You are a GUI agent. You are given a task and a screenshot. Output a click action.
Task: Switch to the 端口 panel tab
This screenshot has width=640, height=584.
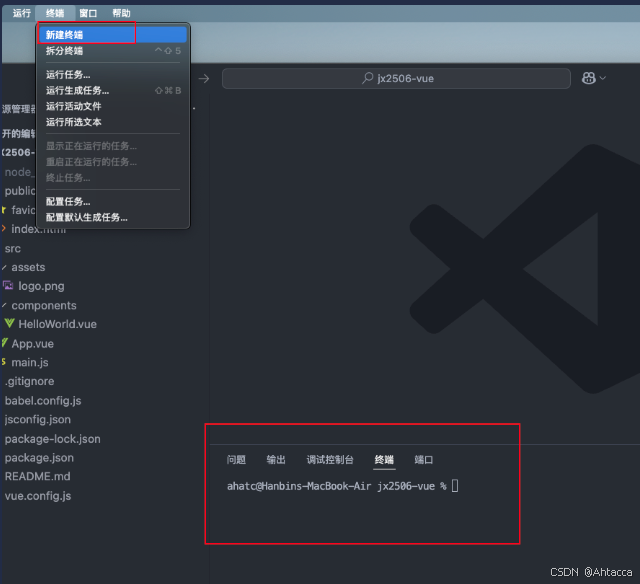point(424,460)
